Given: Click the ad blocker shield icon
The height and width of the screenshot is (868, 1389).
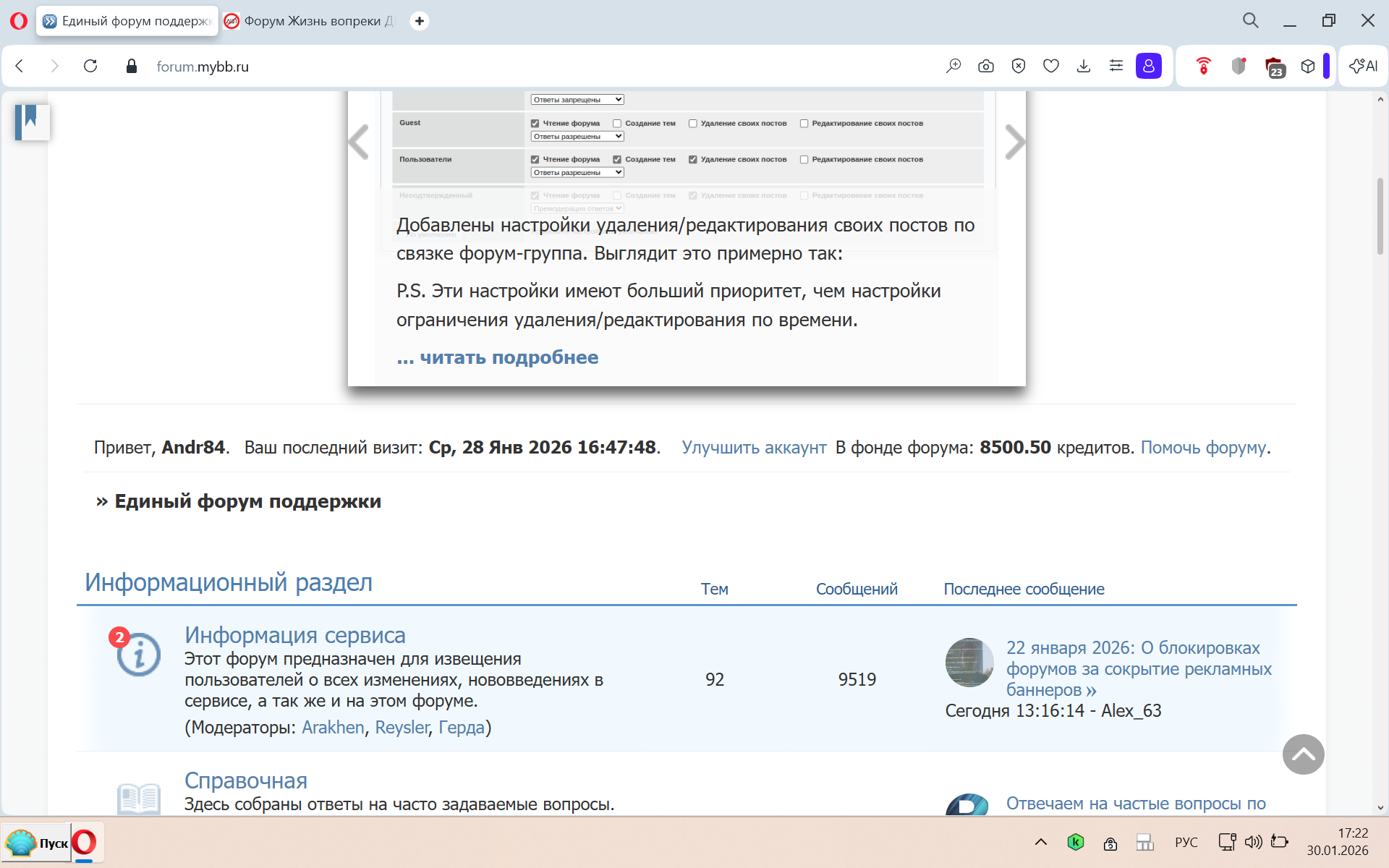Looking at the screenshot, I should [x=1018, y=67].
